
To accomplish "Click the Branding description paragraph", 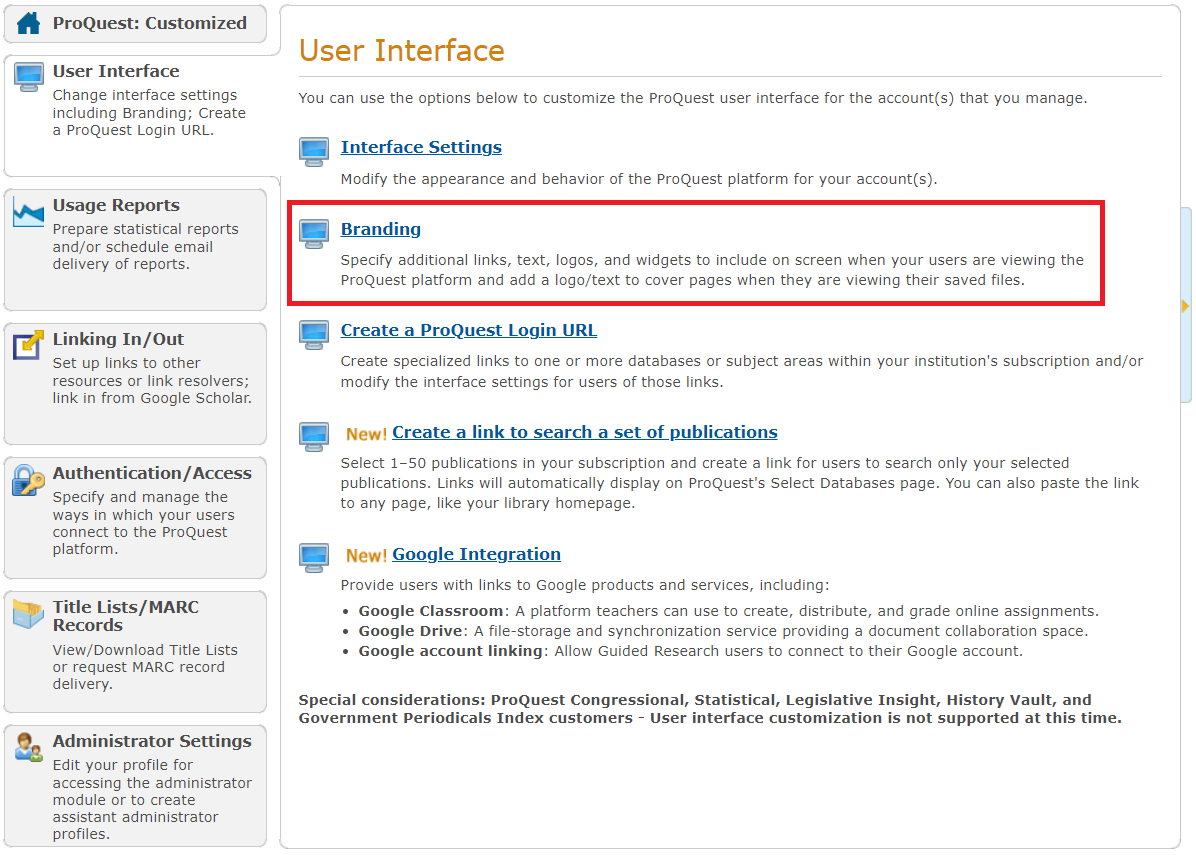I will 712,270.
